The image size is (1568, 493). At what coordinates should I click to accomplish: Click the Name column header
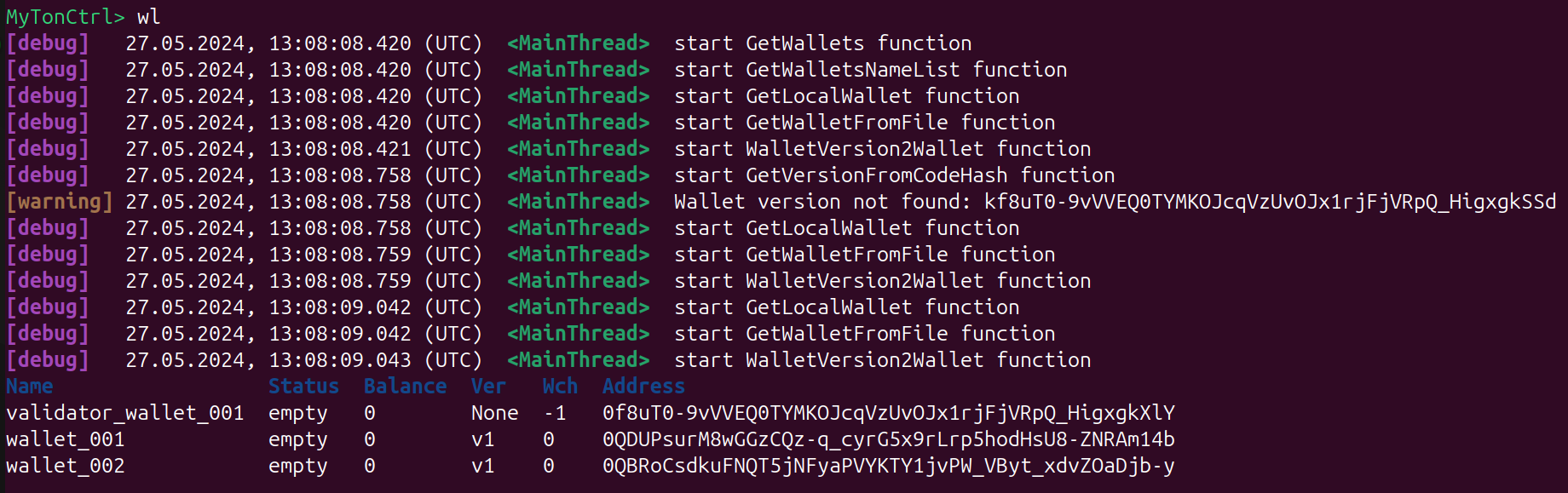tap(30, 387)
